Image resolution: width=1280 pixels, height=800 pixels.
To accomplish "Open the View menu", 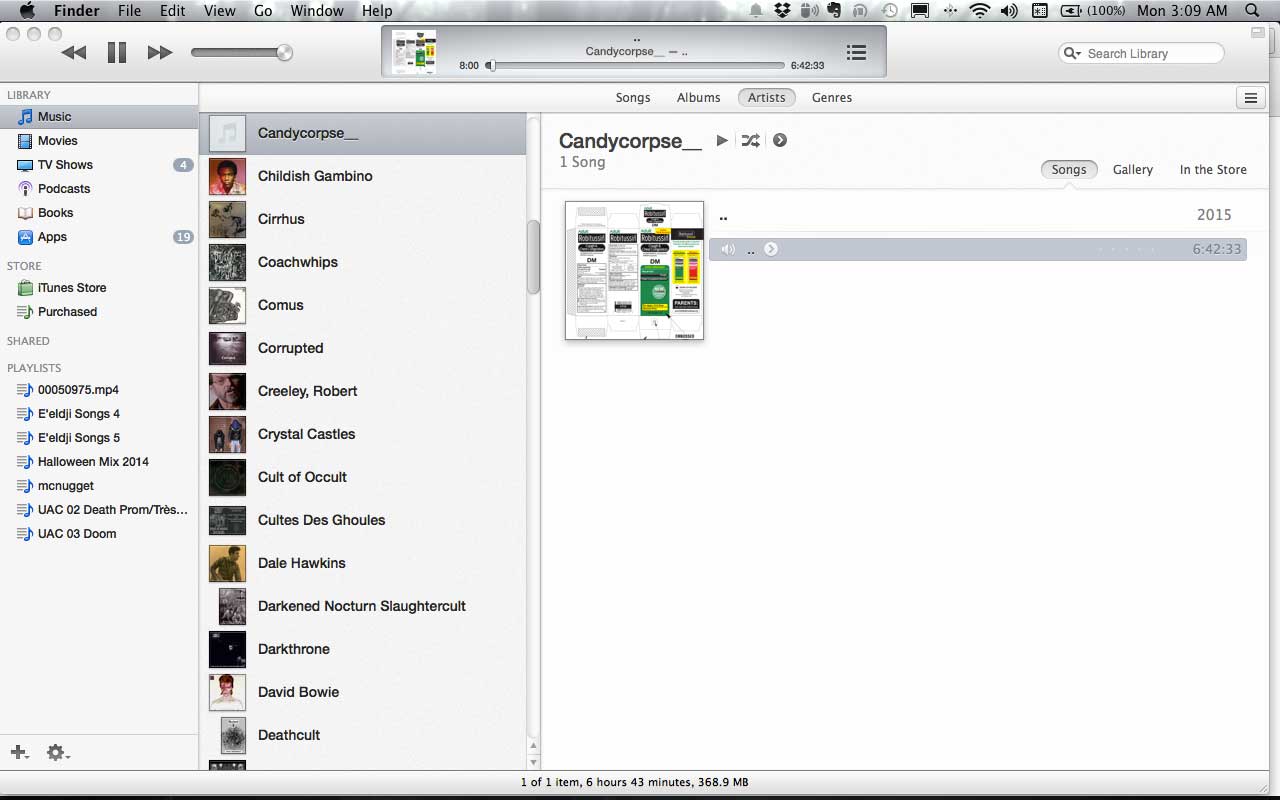I will 219,11.
